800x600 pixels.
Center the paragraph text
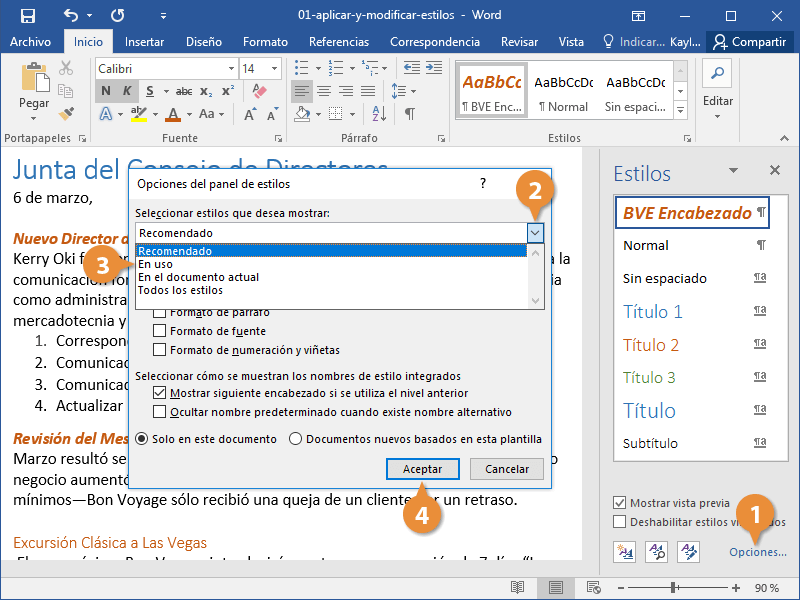coord(324,91)
